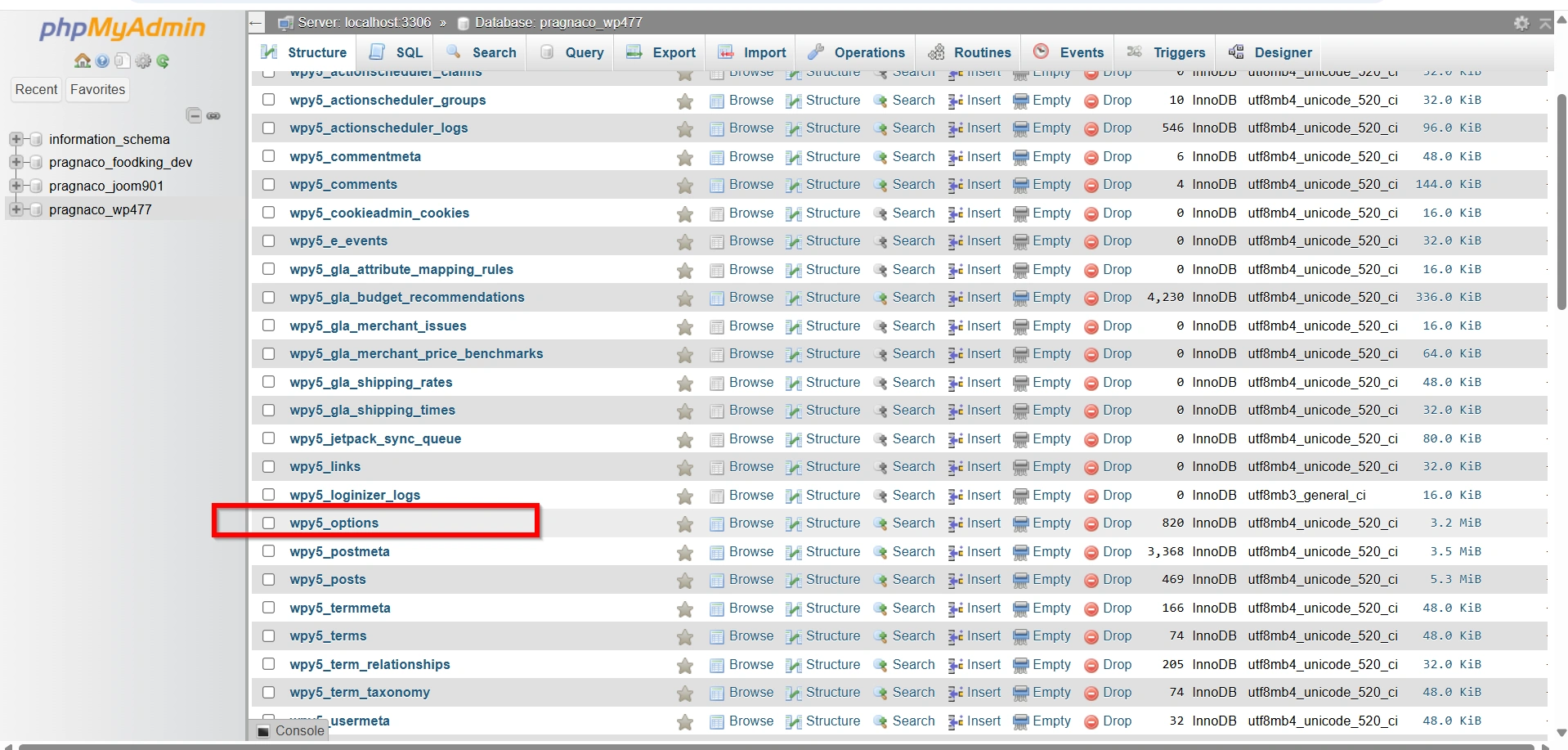Favorite wpy5_options table with star icon
Screen dimensions: 1568x750
(x=685, y=524)
